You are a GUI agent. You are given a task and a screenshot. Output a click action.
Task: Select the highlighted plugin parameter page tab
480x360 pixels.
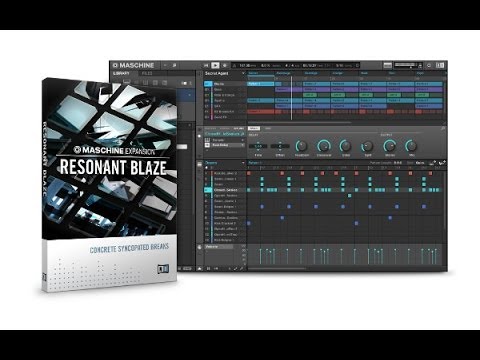(x=254, y=128)
